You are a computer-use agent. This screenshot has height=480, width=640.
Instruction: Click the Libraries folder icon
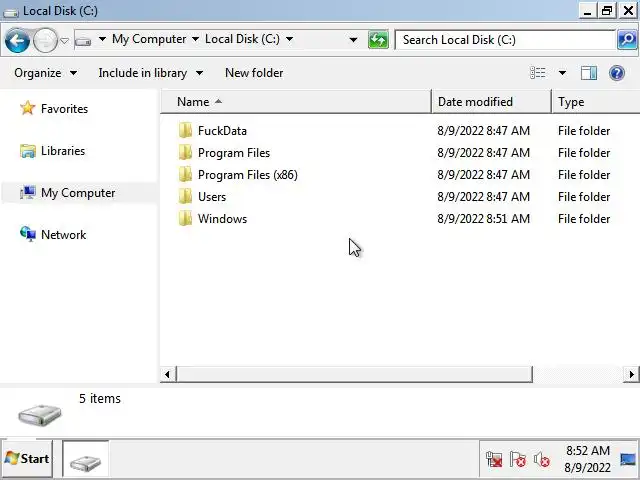(x=28, y=151)
